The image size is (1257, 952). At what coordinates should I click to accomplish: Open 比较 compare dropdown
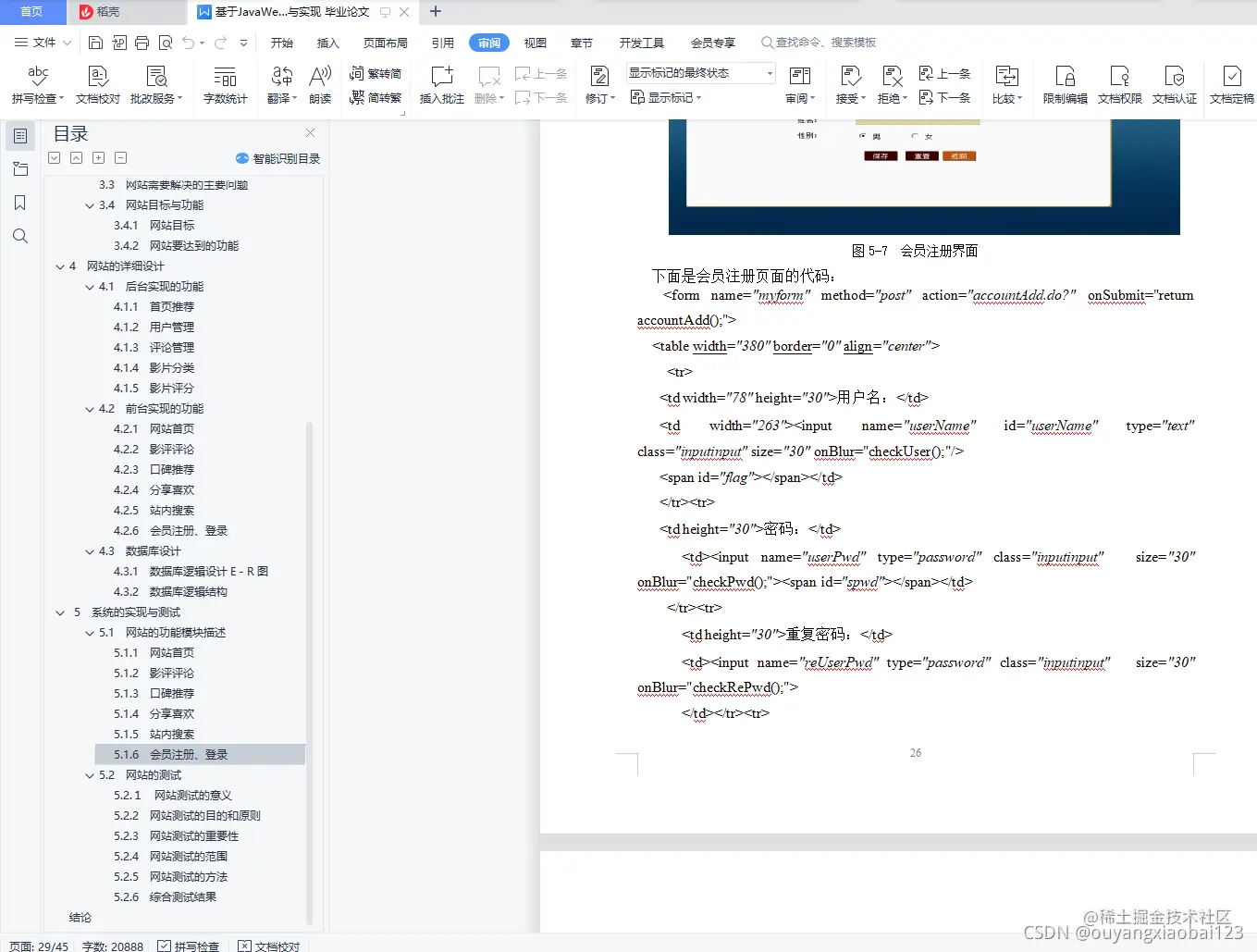(1007, 98)
